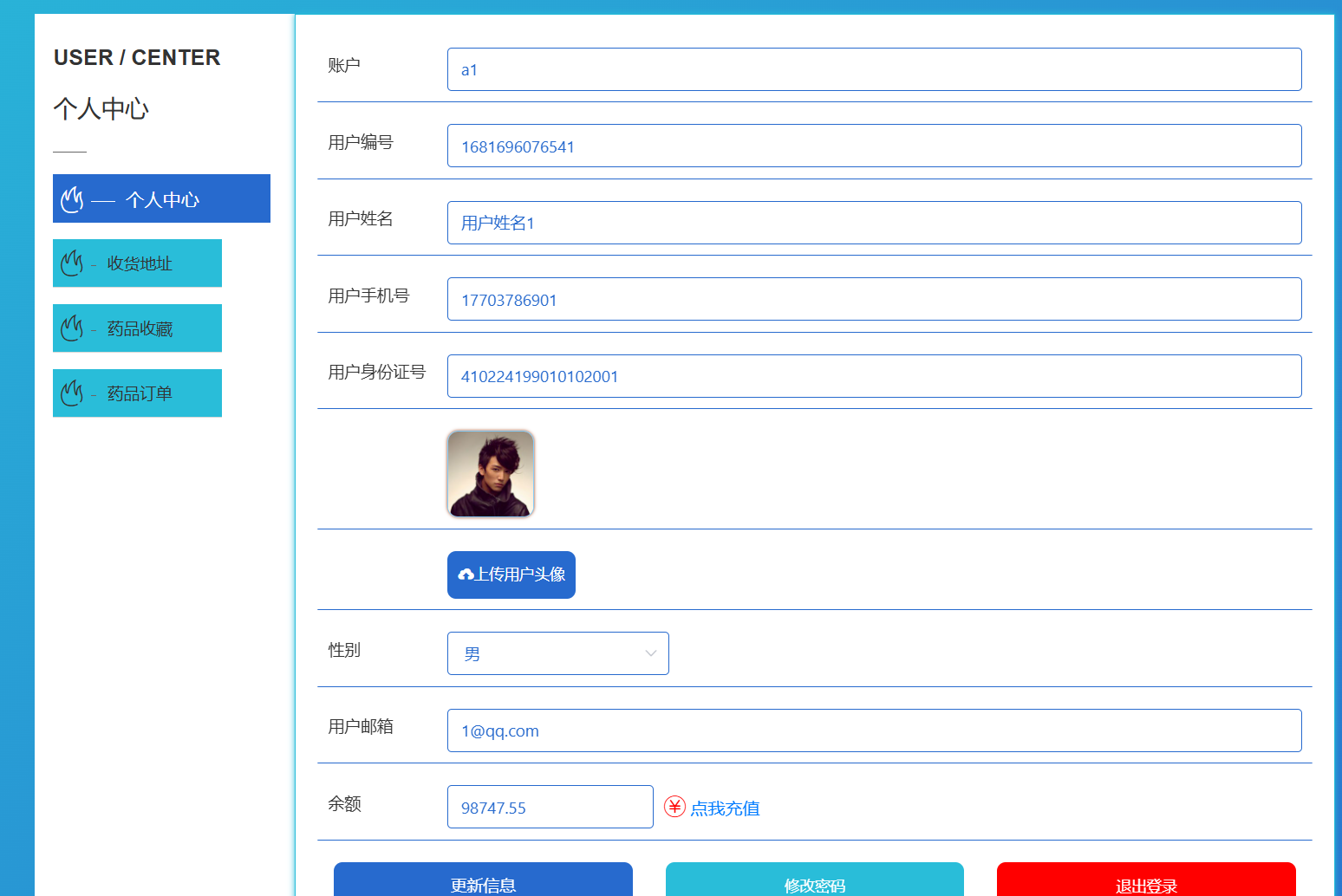1342x896 pixels.
Task: Expand the 性别 dropdown arrow
Action: [651, 653]
